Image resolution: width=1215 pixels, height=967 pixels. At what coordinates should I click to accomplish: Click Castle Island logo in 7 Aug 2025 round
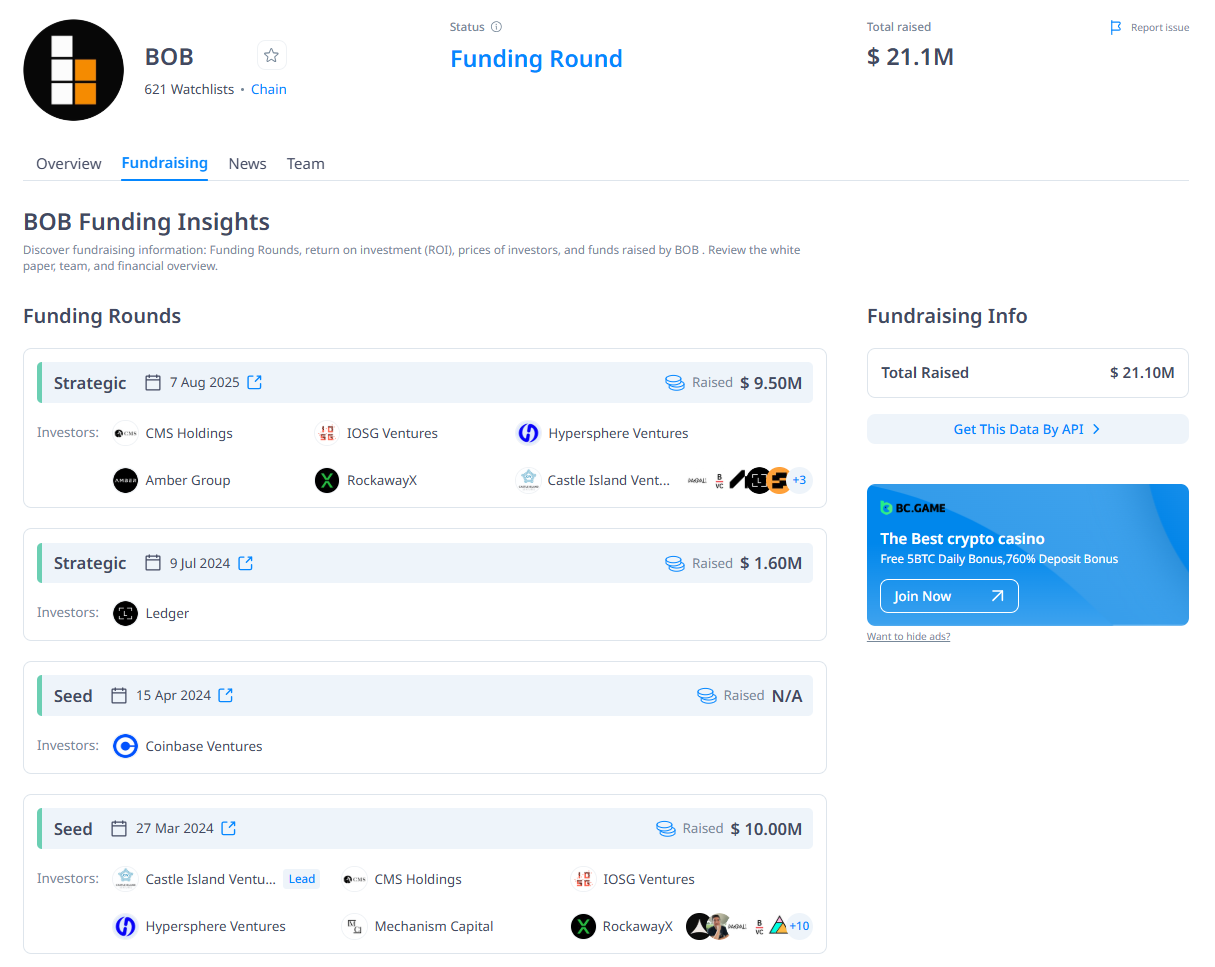tap(528, 480)
